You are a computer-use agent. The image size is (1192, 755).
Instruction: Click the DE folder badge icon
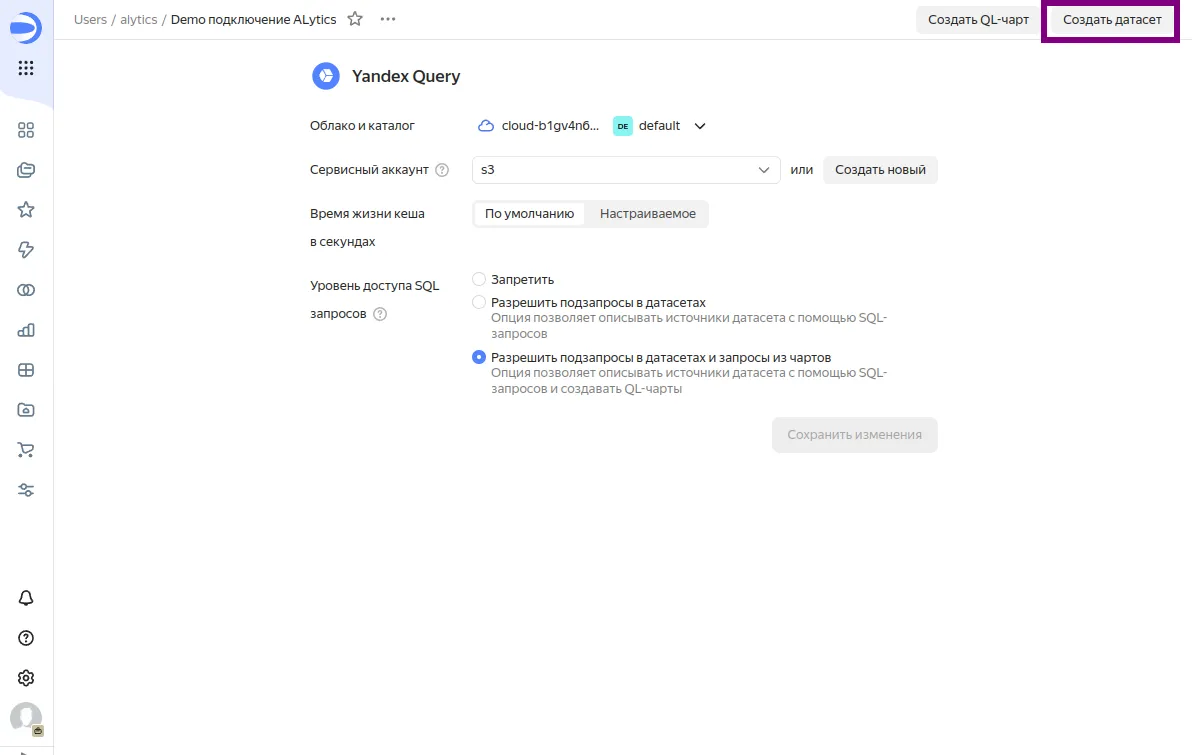click(623, 126)
